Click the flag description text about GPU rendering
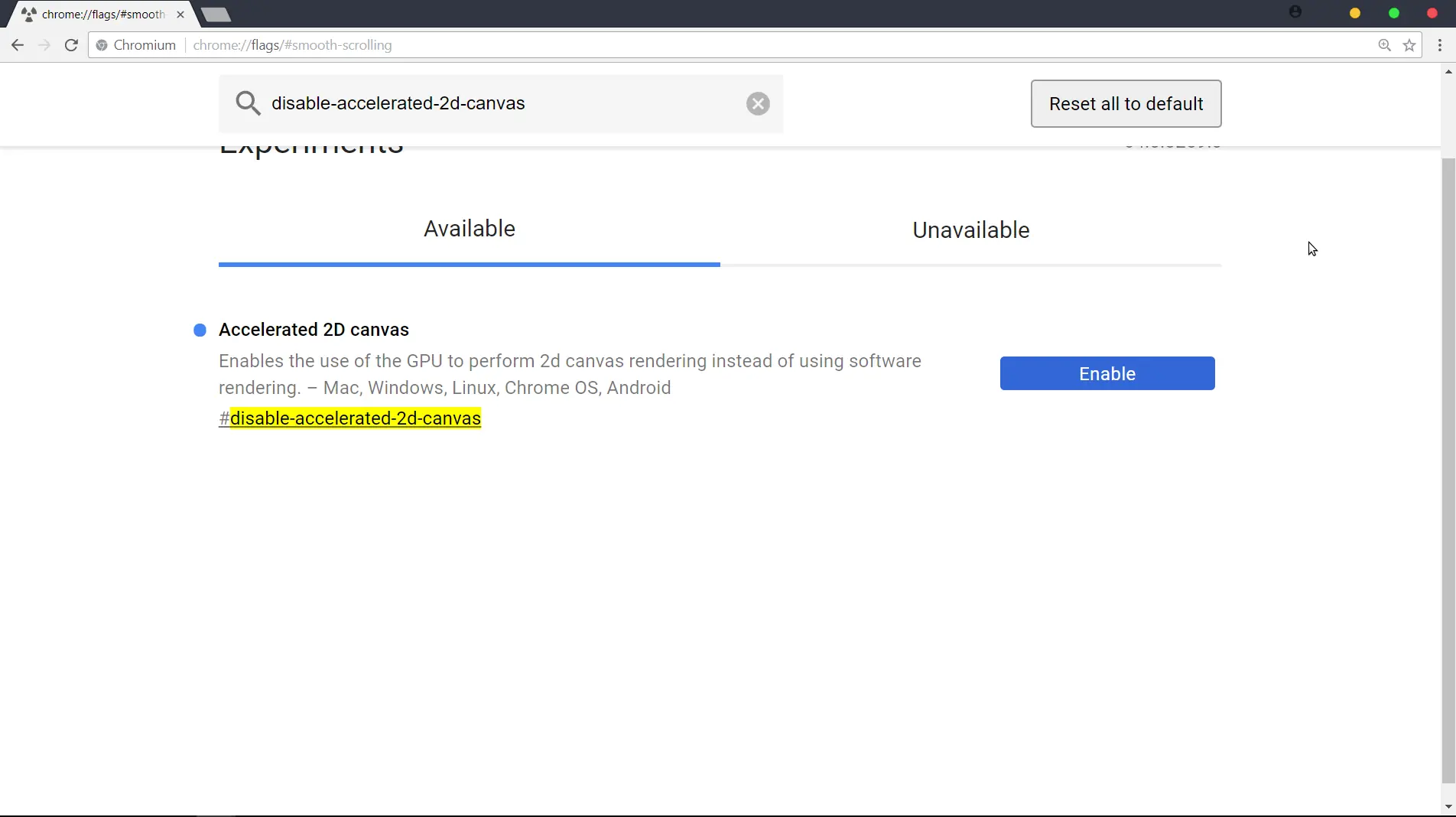 tap(570, 374)
